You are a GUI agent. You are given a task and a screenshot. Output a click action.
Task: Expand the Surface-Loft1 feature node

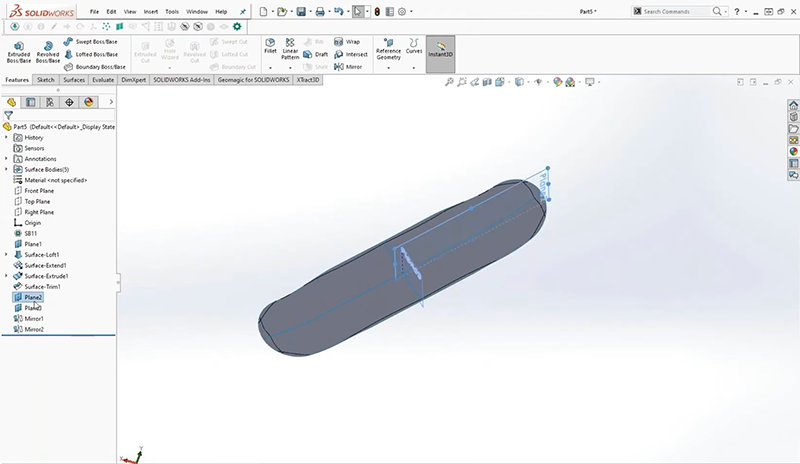6,255
